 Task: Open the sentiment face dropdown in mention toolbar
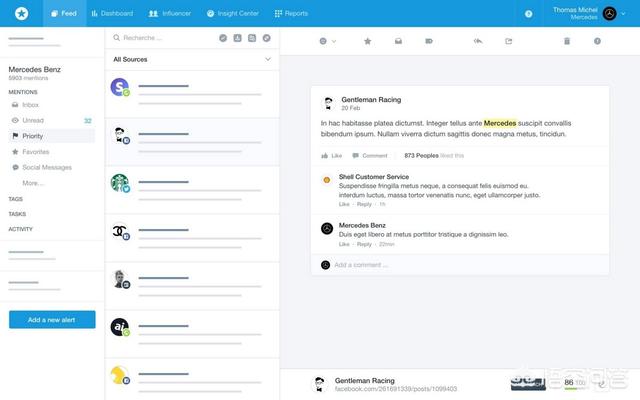pos(327,41)
